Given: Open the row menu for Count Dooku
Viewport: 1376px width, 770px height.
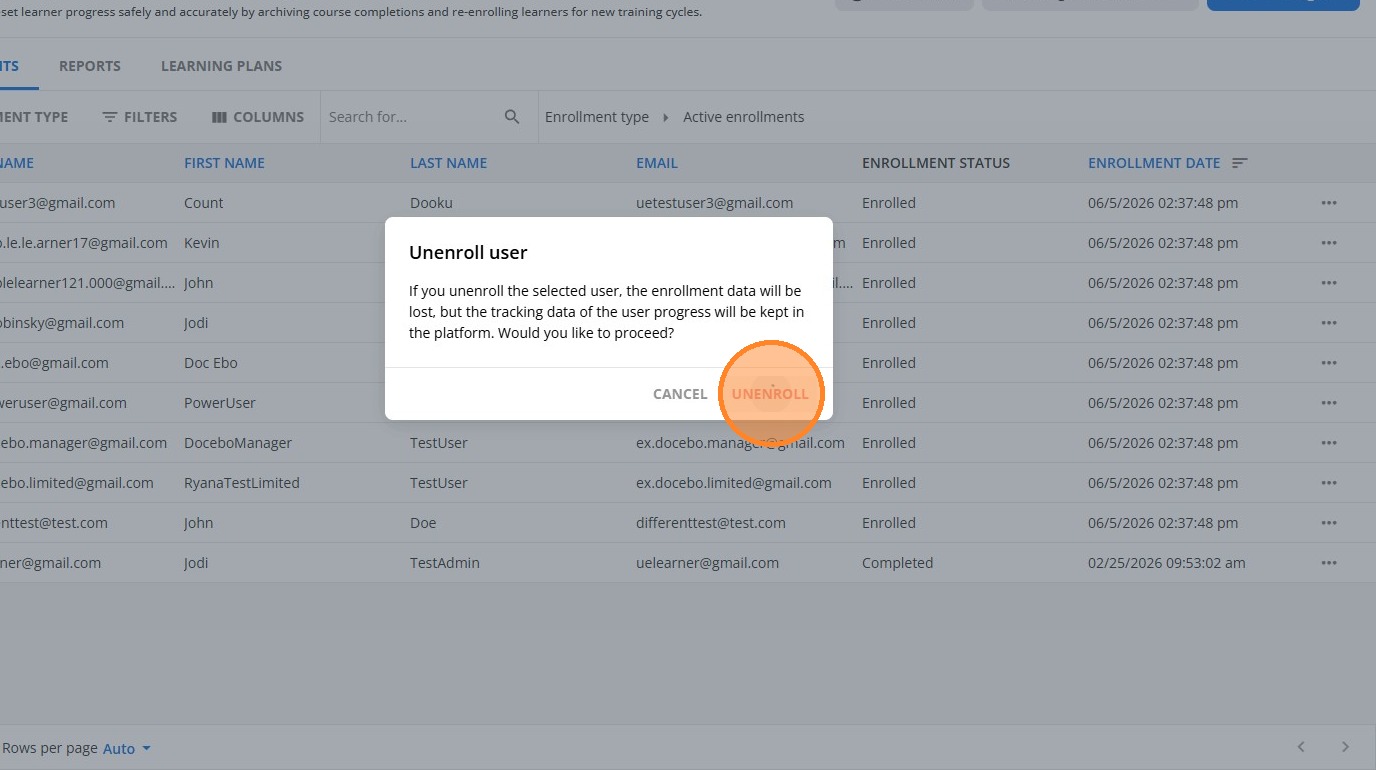Looking at the screenshot, I should tap(1329, 203).
